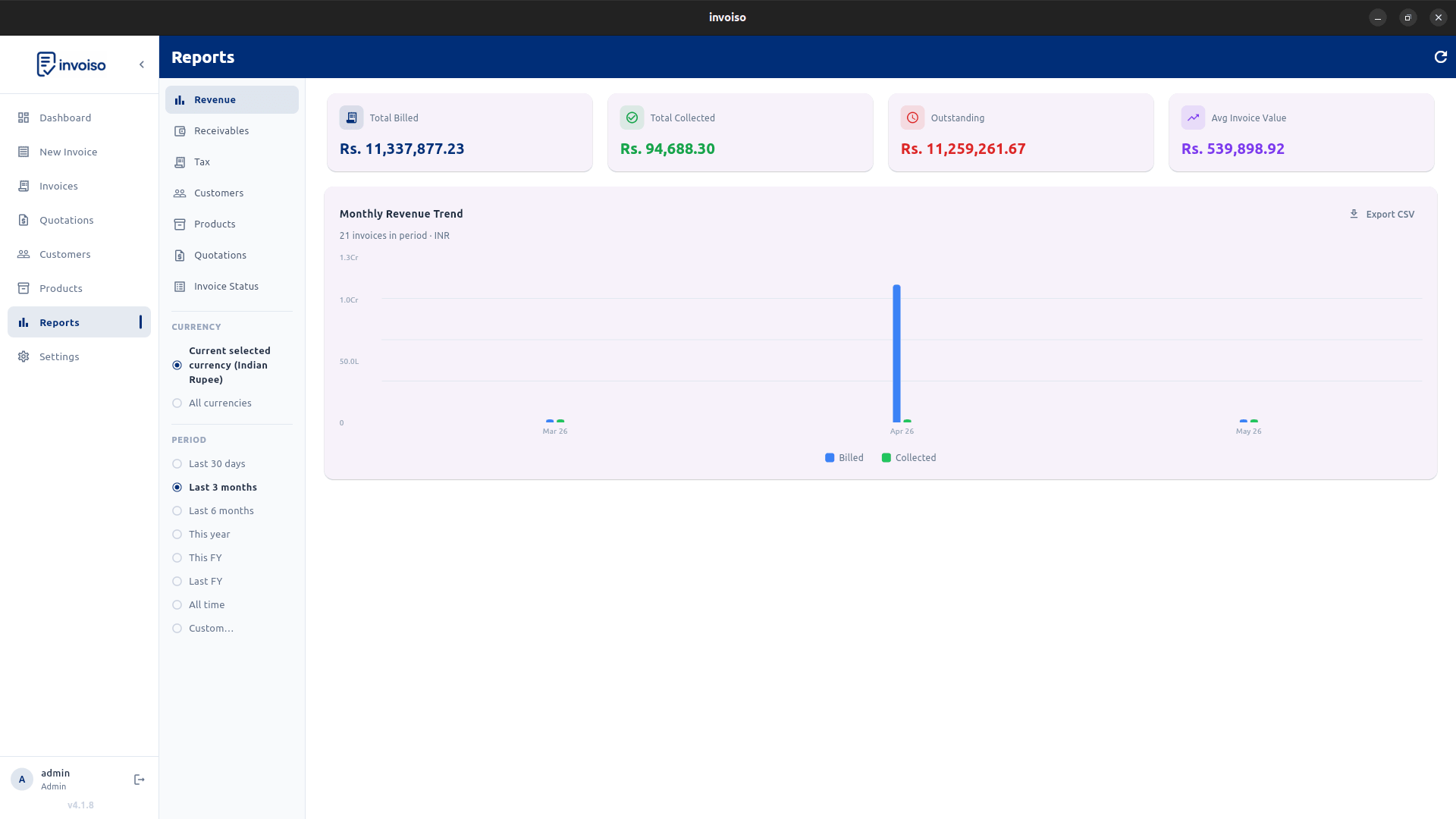Open New Invoice page
Screen dimensions: 1456x819
pyautogui.click(x=79, y=152)
